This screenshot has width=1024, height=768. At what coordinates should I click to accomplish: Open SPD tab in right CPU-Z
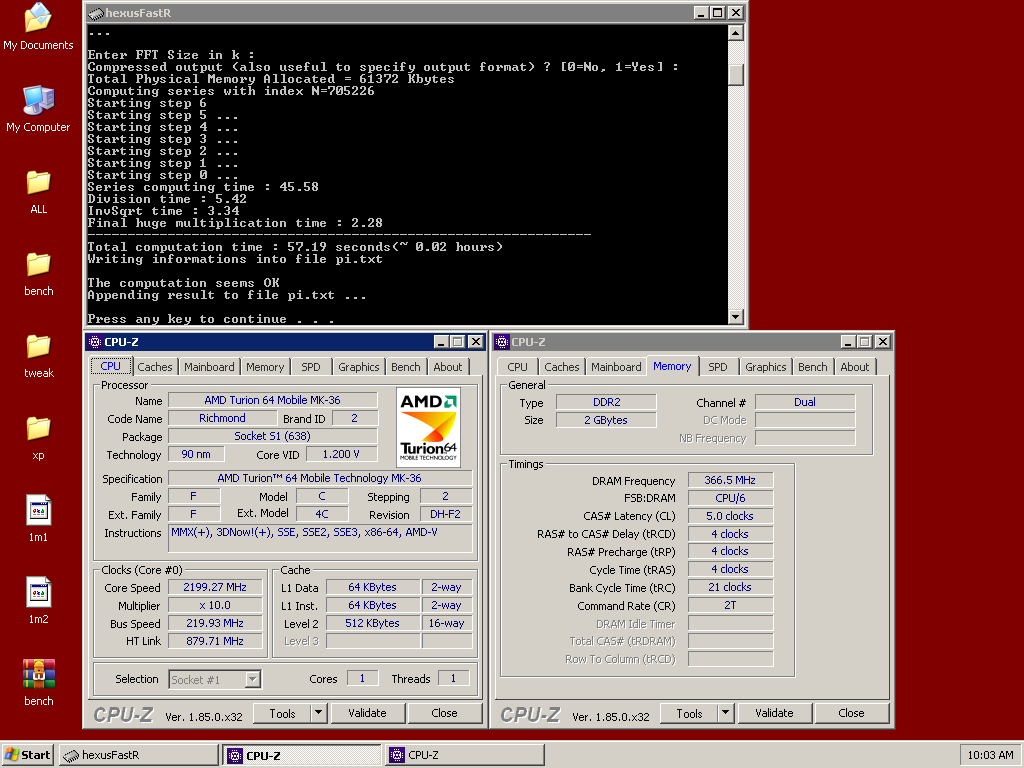pos(718,367)
